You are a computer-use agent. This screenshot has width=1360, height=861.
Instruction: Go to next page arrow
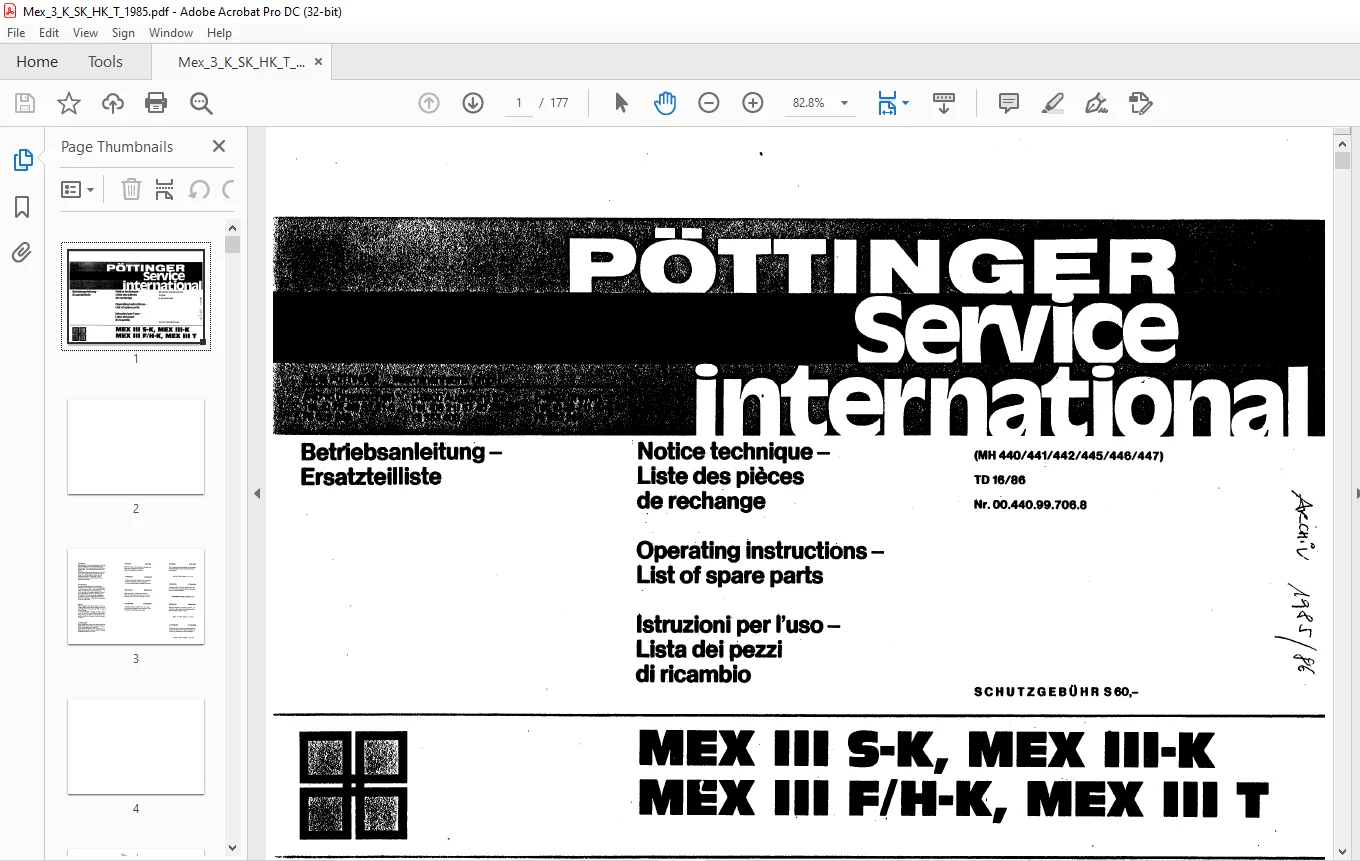point(473,103)
